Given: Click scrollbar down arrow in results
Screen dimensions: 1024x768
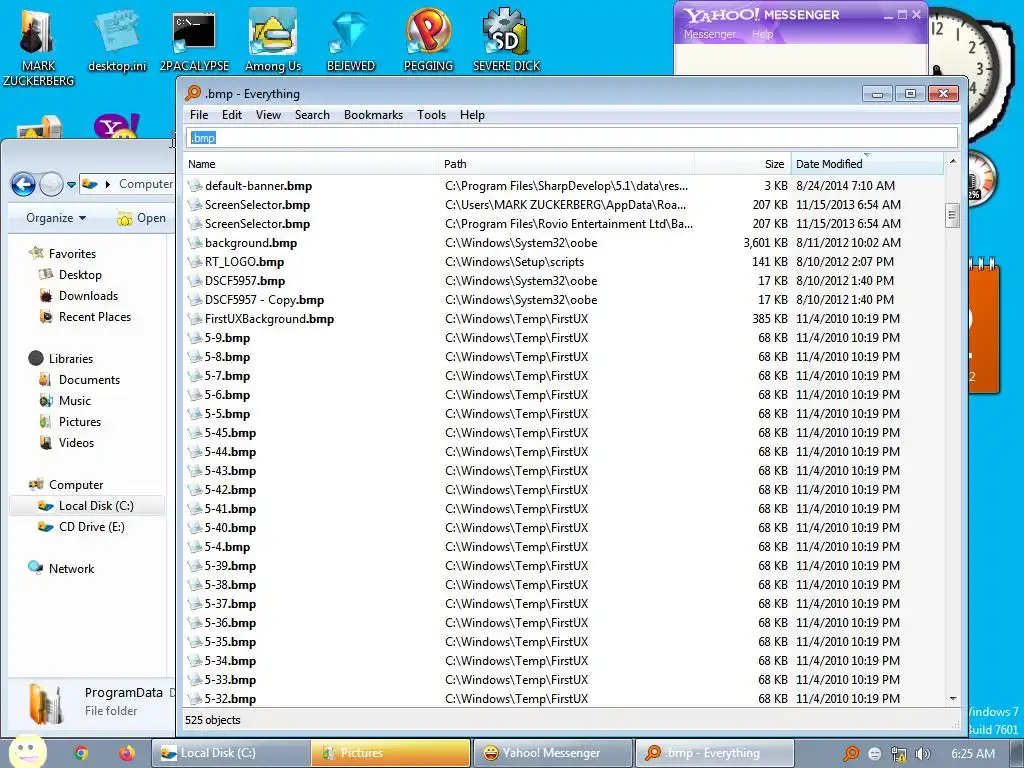Looking at the screenshot, I should pyautogui.click(x=953, y=698).
